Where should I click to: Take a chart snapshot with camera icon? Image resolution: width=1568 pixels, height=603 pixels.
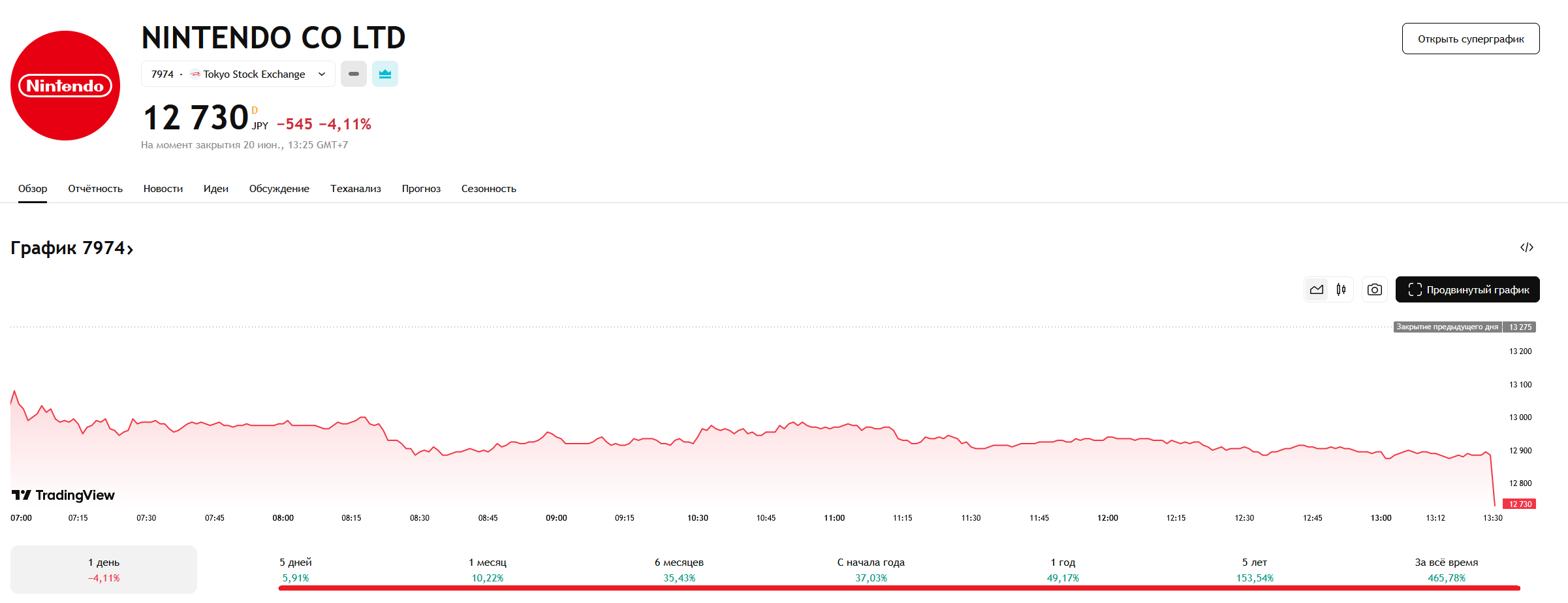(x=1375, y=289)
